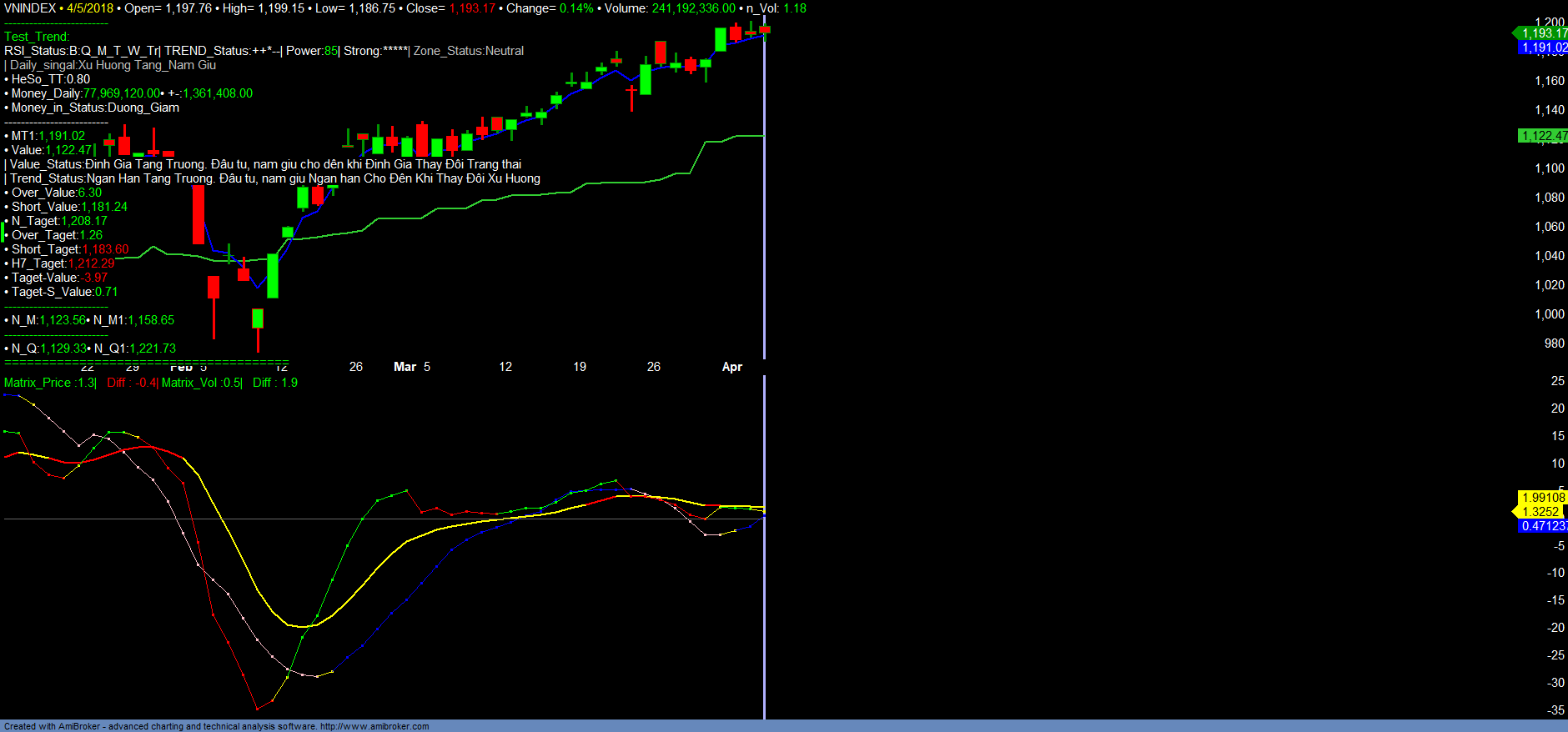Click the Money_Daily value 77,969,120.00
Viewport: 1568px width, 732px height.
(x=121, y=93)
